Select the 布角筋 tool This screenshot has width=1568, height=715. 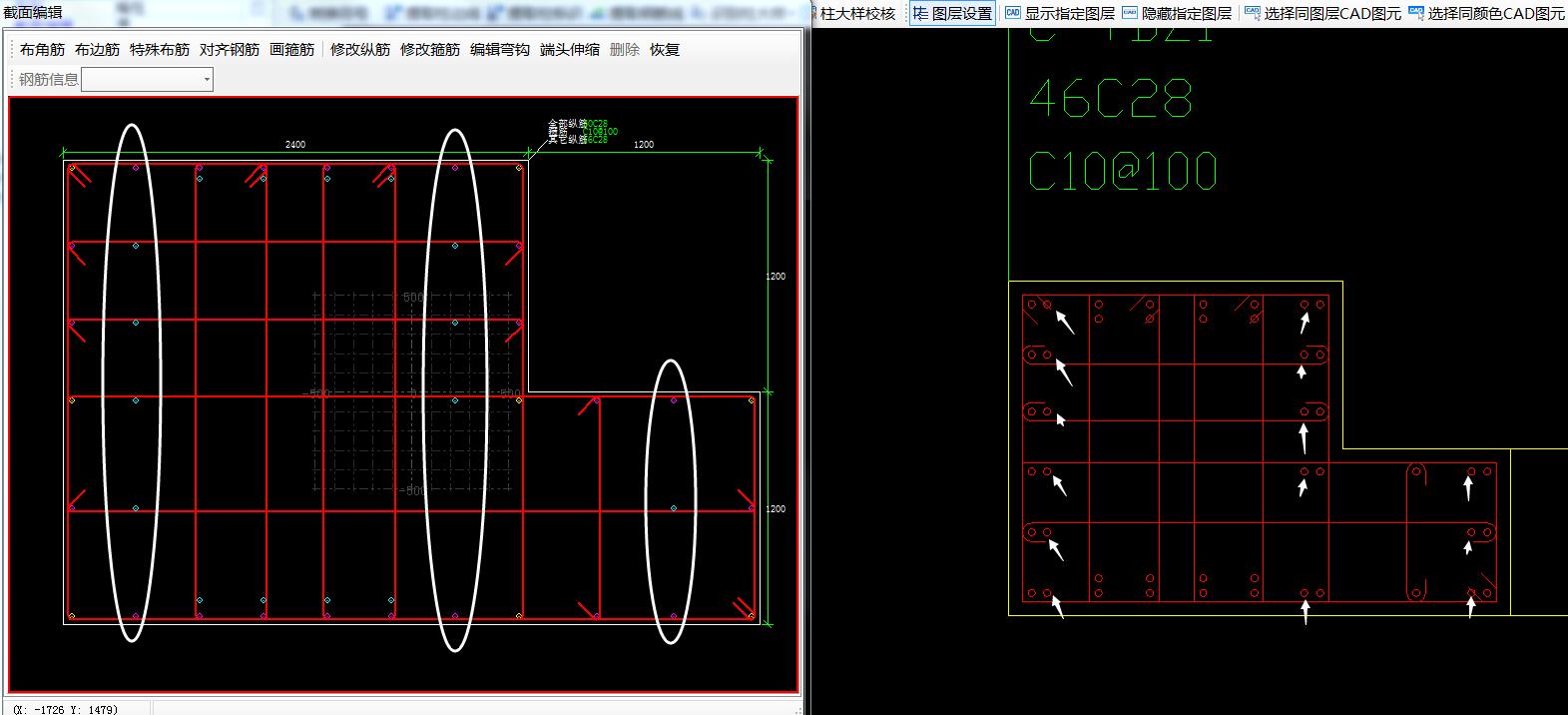pyautogui.click(x=42, y=50)
